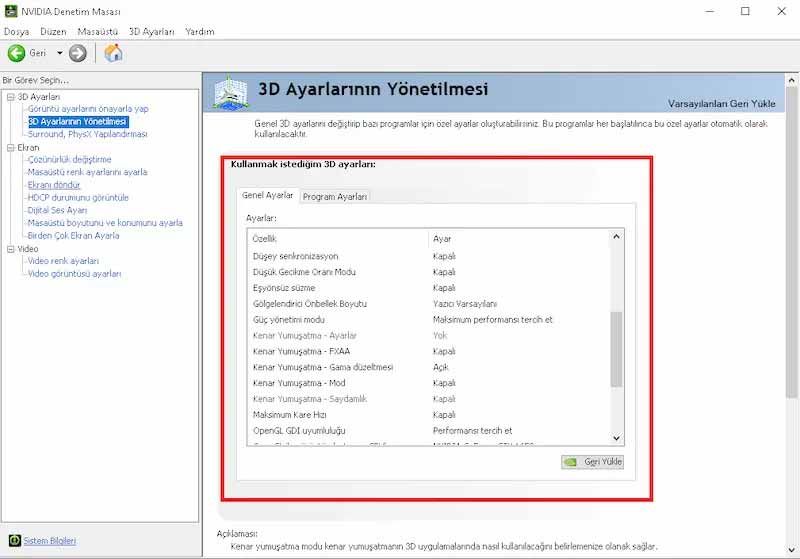The width and height of the screenshot is (800, 559).
Task: Open the Dosya menu
Action: [16, 32]
